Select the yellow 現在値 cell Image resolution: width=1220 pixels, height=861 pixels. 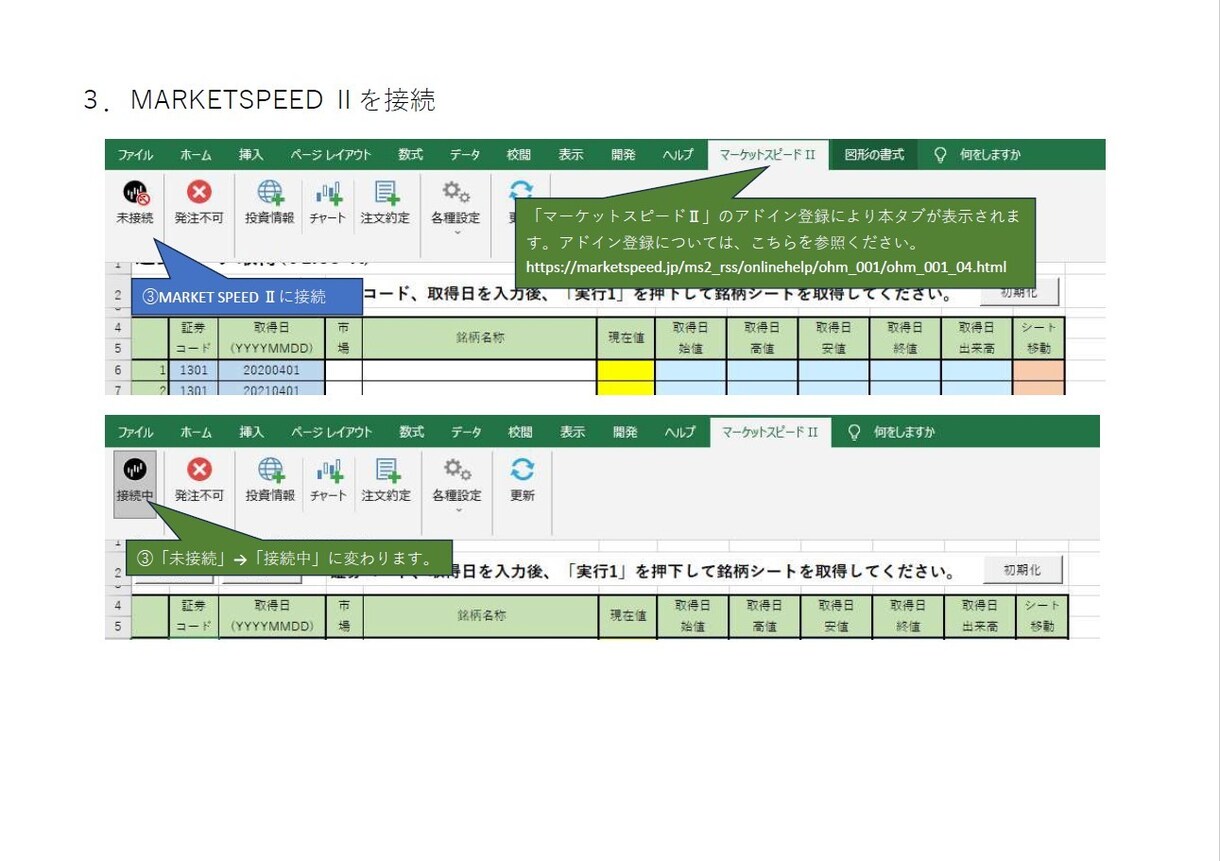pyautogui.click(x=626, y=369)
